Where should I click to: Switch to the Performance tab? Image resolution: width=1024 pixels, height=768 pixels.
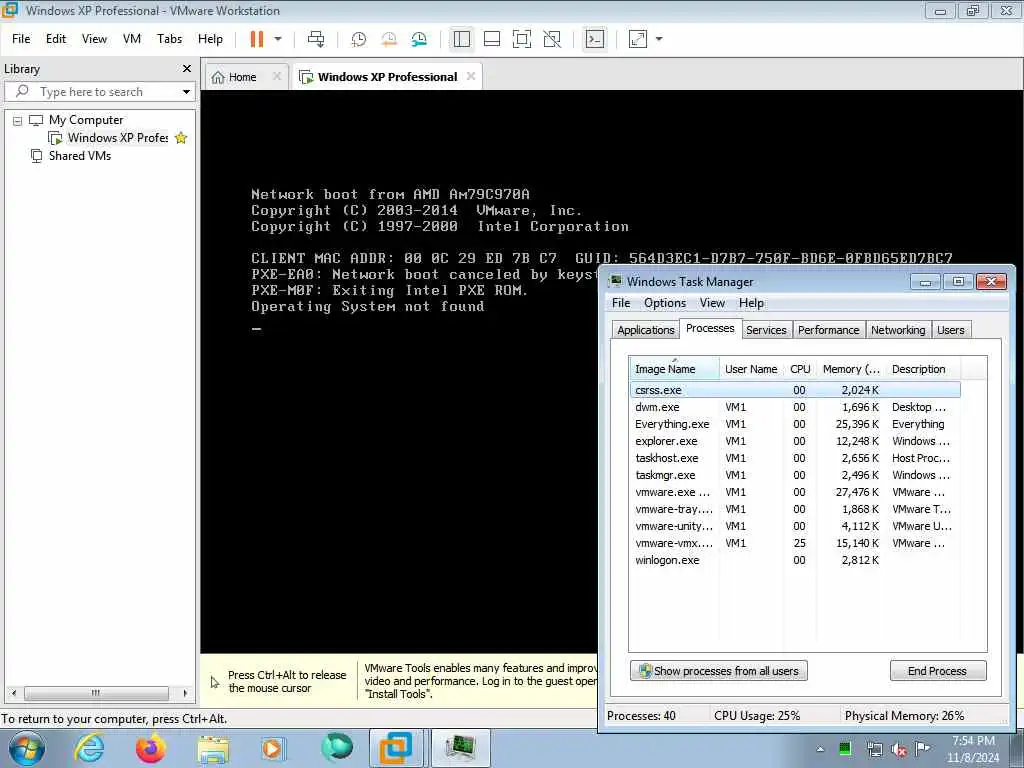tap(828, 330)
